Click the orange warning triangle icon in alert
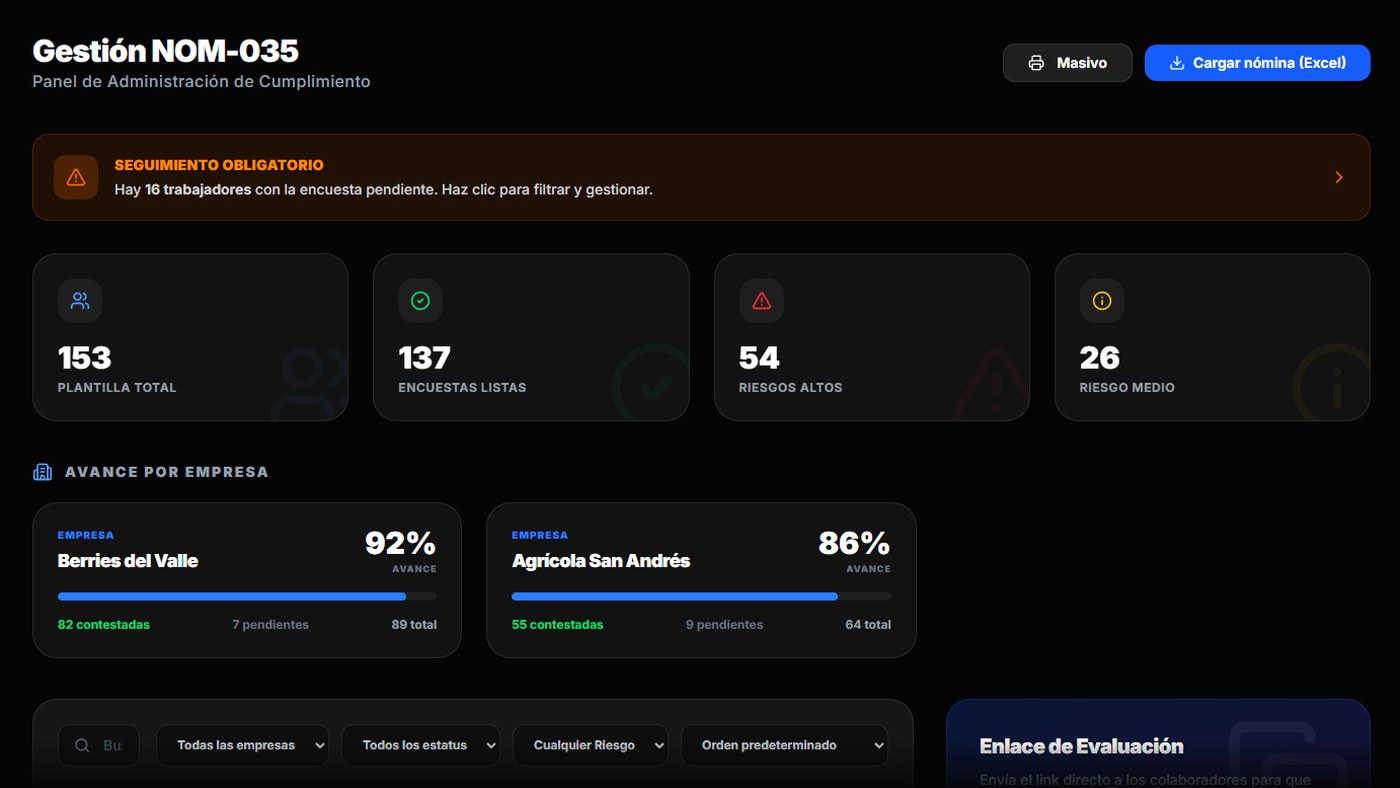This screenshot has height=788, width=1400. tap(76, 177)
